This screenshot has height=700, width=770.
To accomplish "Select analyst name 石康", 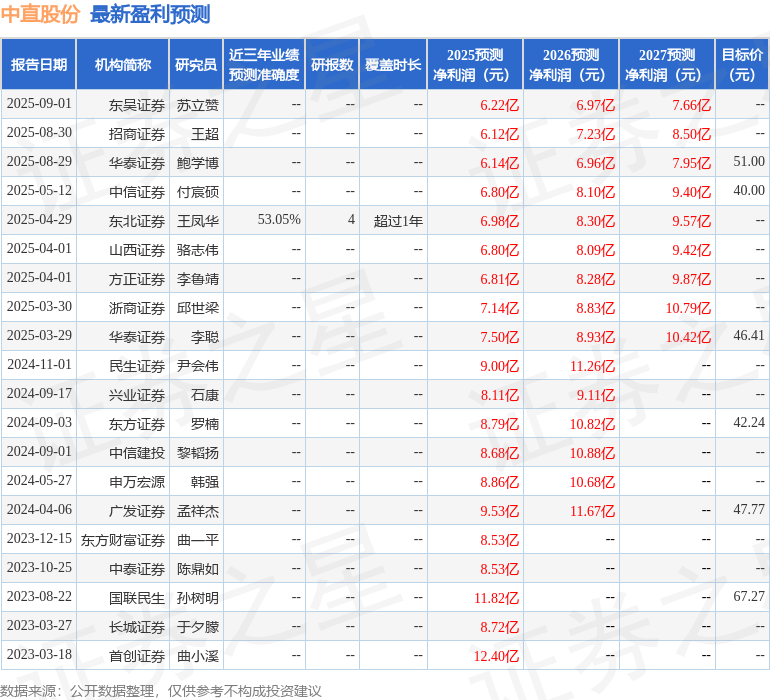I will click(x=205, y=395).
